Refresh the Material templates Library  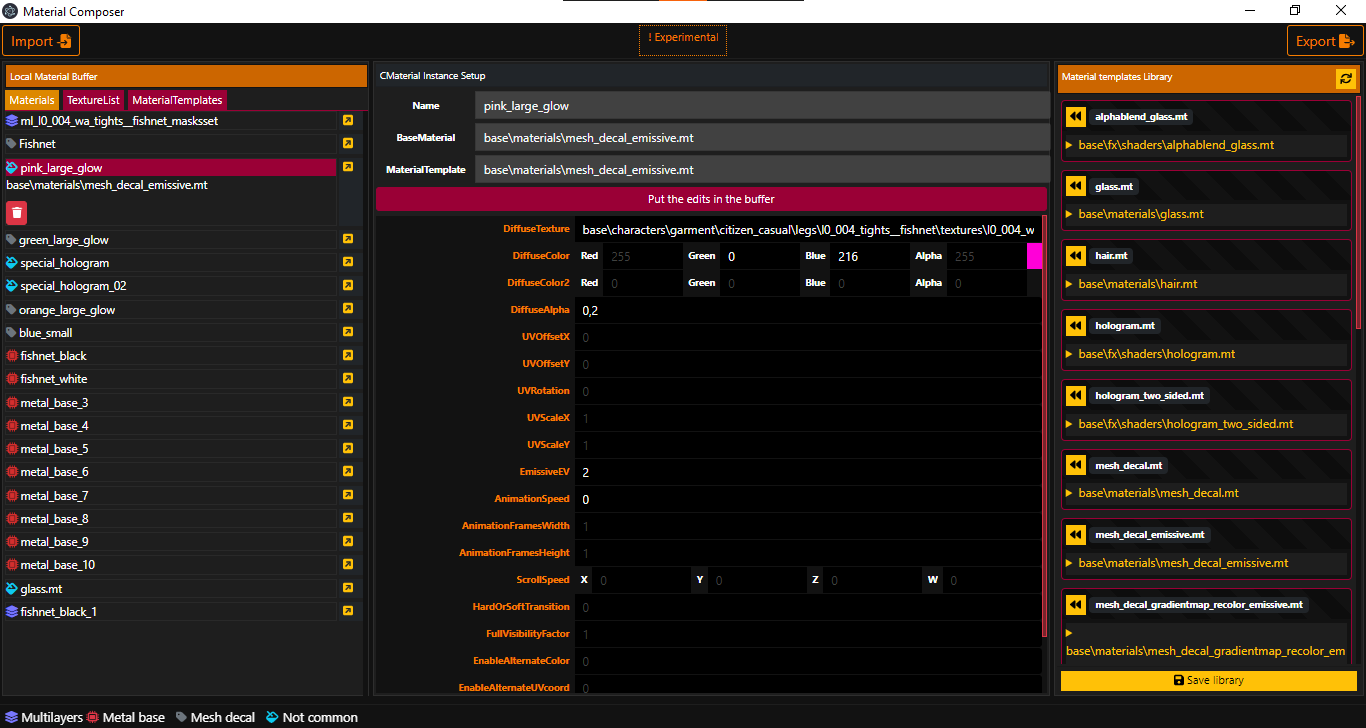coord(1345,77)
